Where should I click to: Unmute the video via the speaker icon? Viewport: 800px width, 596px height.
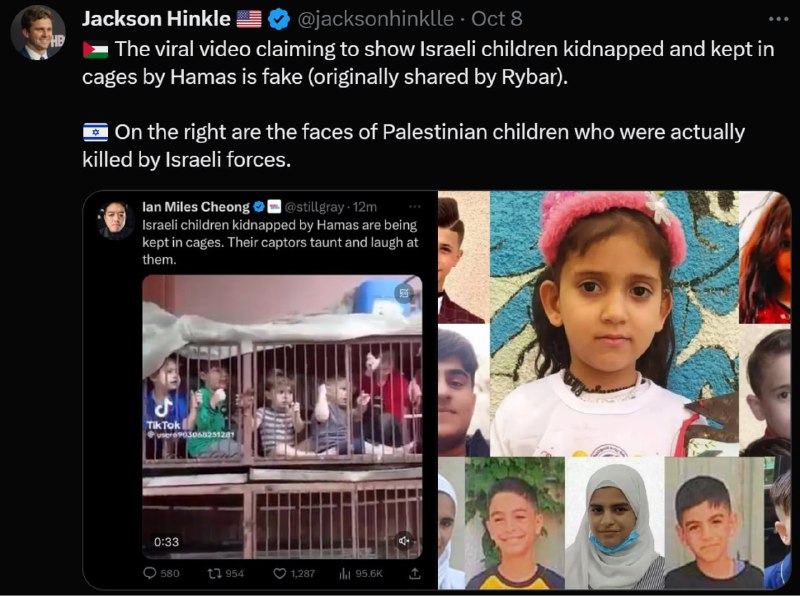click(404, 541)
